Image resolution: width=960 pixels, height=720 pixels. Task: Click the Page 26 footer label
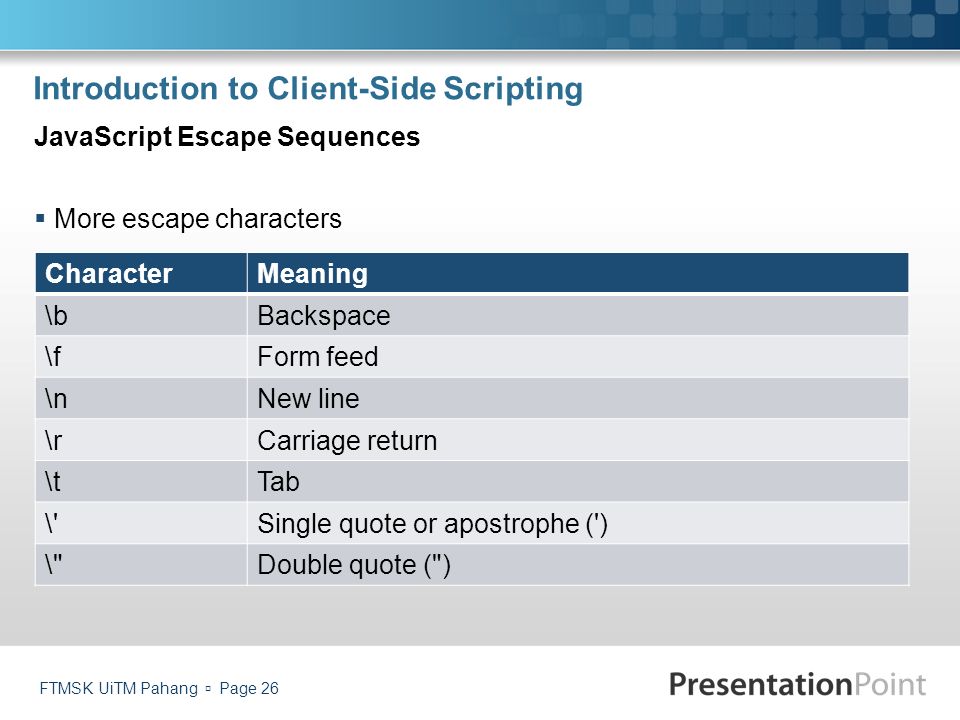(249, 688)
